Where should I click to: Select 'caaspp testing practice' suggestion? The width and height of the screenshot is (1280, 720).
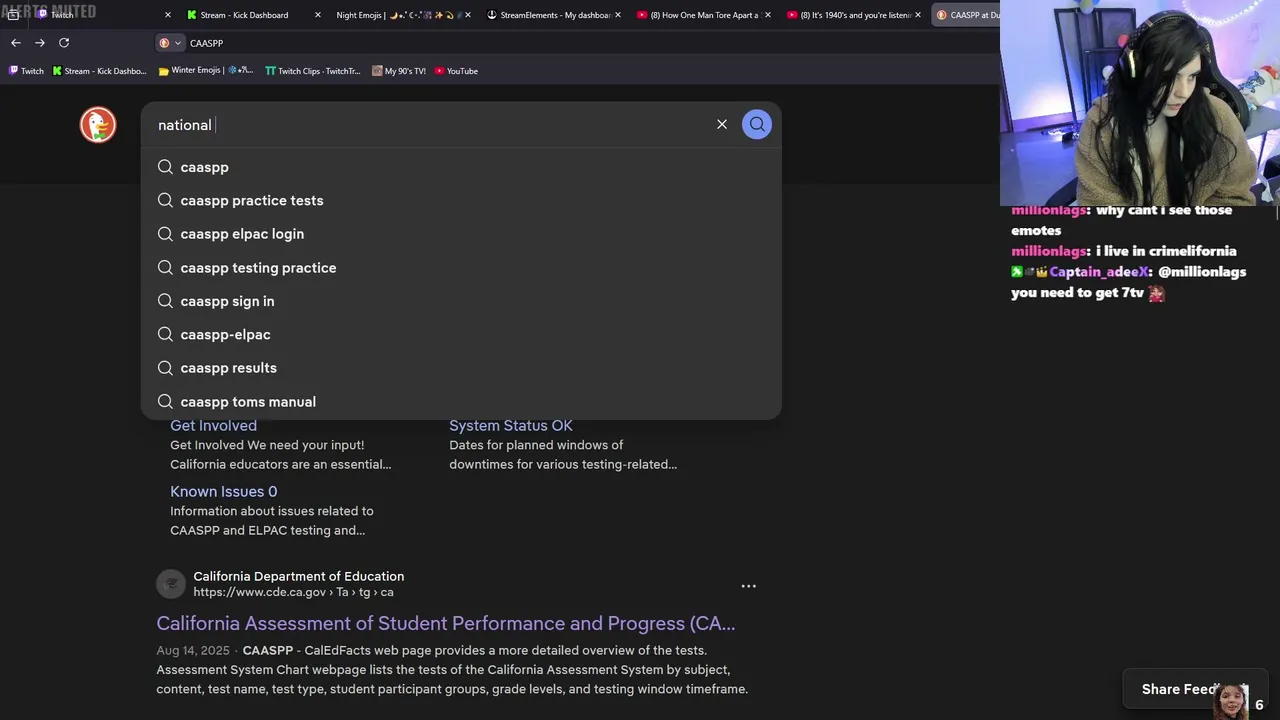[x=461, y=268]
